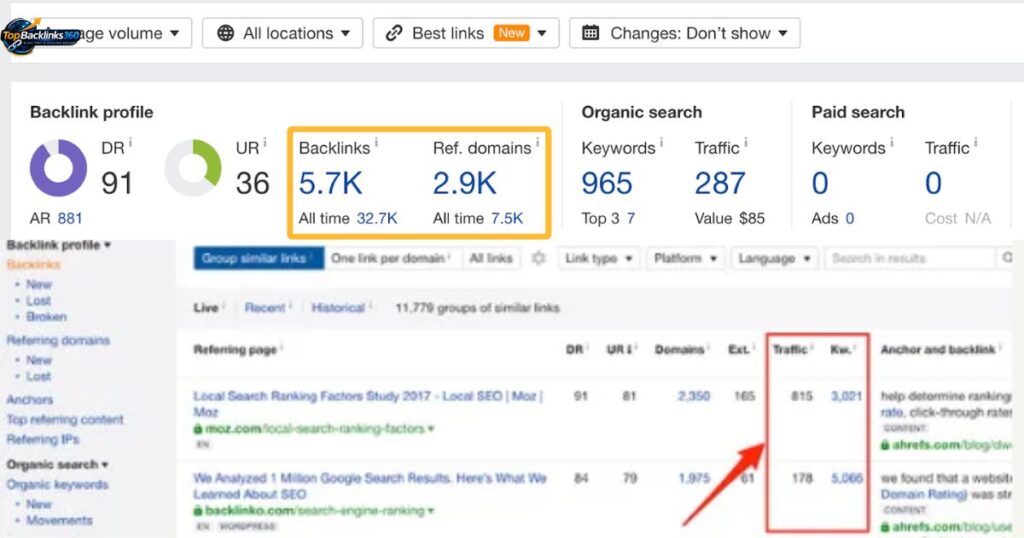This screenshot has height=538, width=1024.
Task: Open We Analyzed 1 Million Google Results link
Action: click(370, 486)
